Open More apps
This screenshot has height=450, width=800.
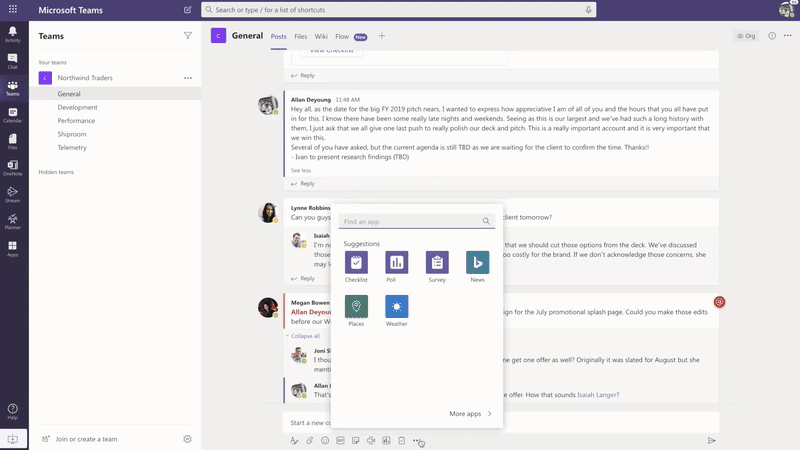[470, 414]
